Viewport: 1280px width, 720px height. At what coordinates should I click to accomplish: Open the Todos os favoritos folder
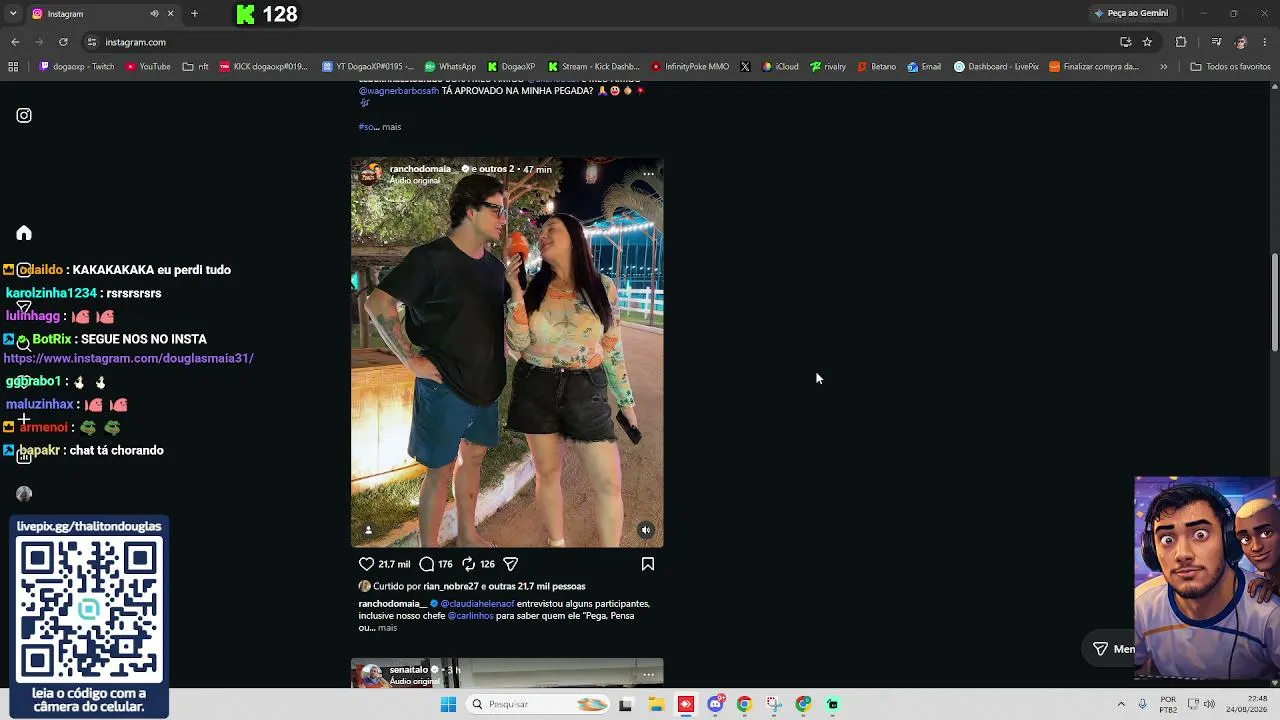point(1230,67)
